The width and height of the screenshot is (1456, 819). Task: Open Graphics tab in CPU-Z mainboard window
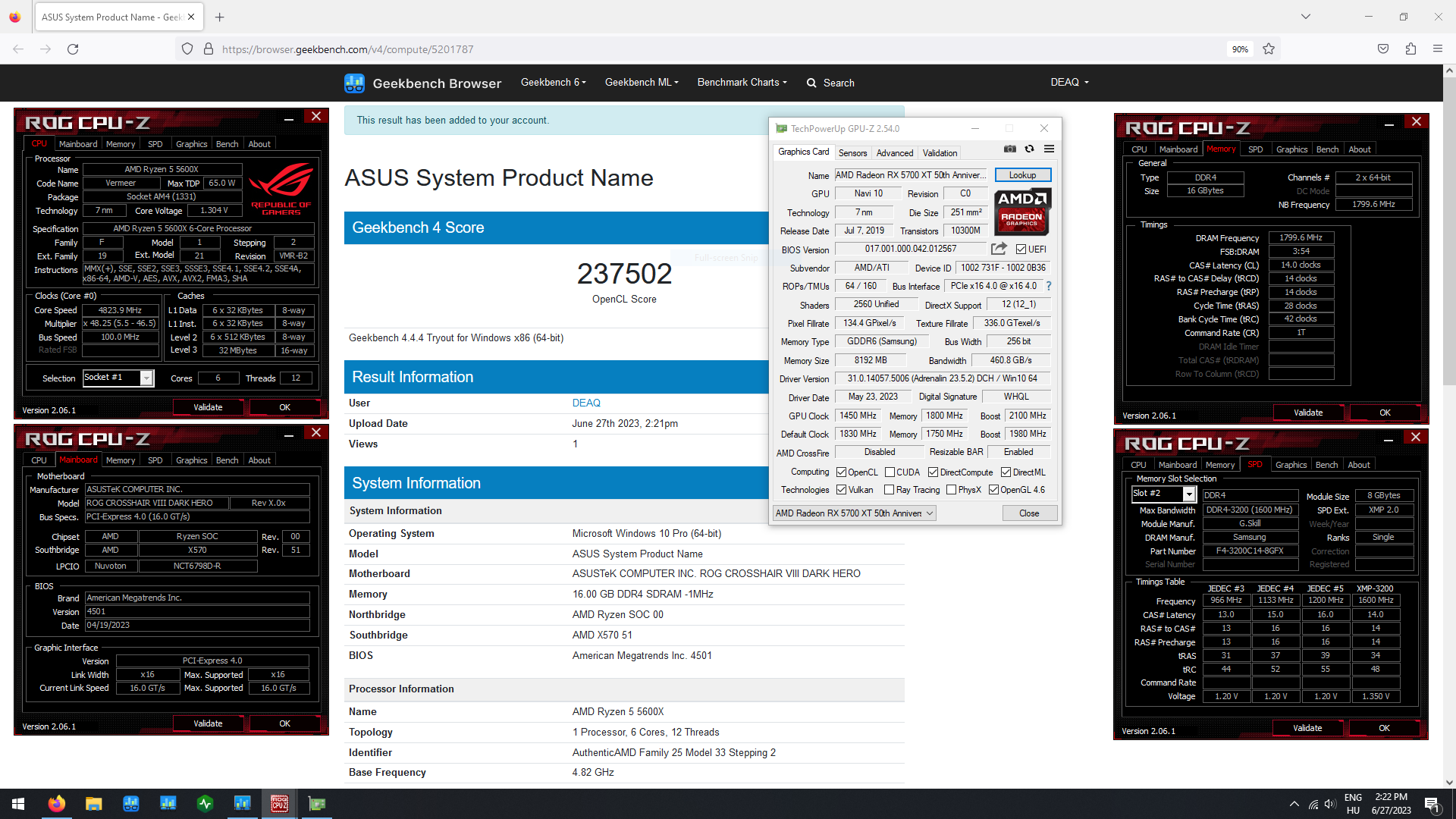tap(191, 460)
